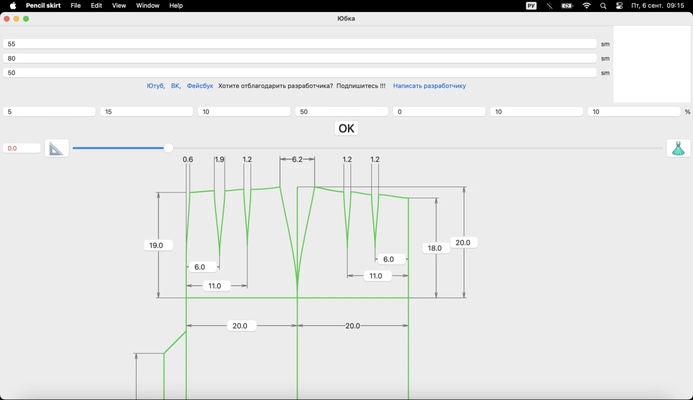Open the Edit menu
The width and height of the screenshot is (693, 400).
point(96,6)
